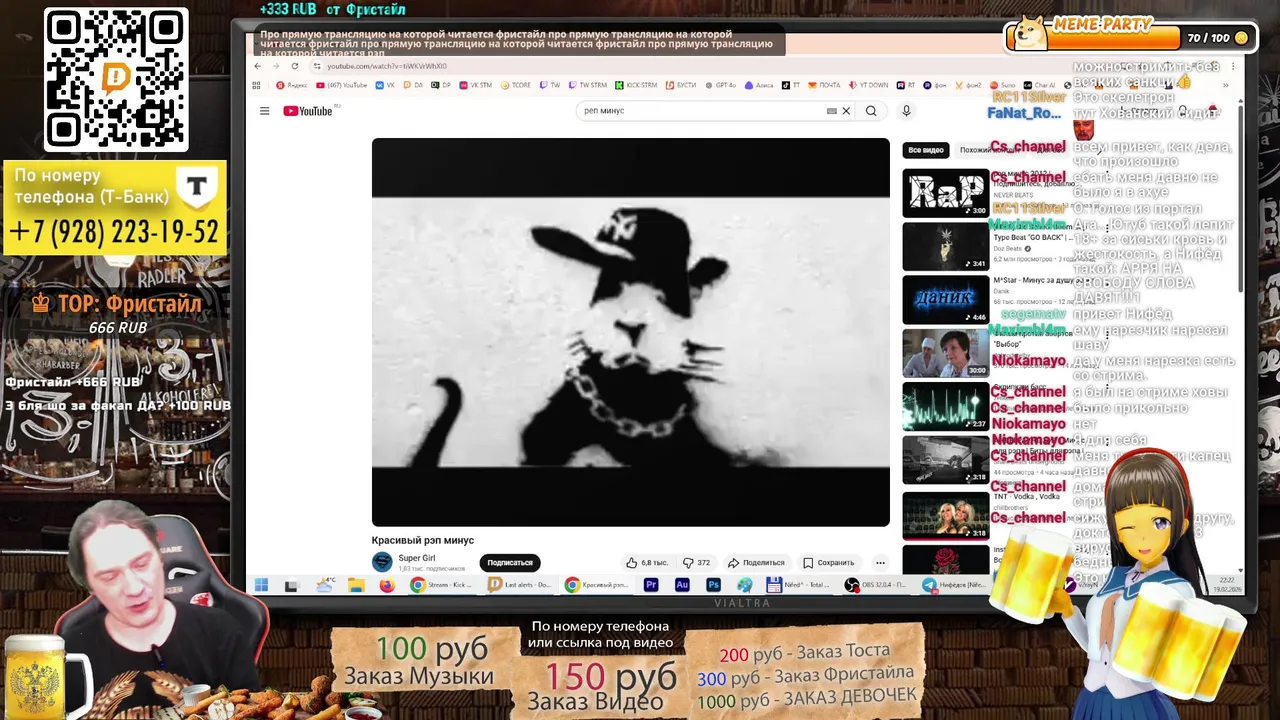Open the Super Girl channel avatar
This screenshot has width=1280, height=720.
[x=382, y=562]
